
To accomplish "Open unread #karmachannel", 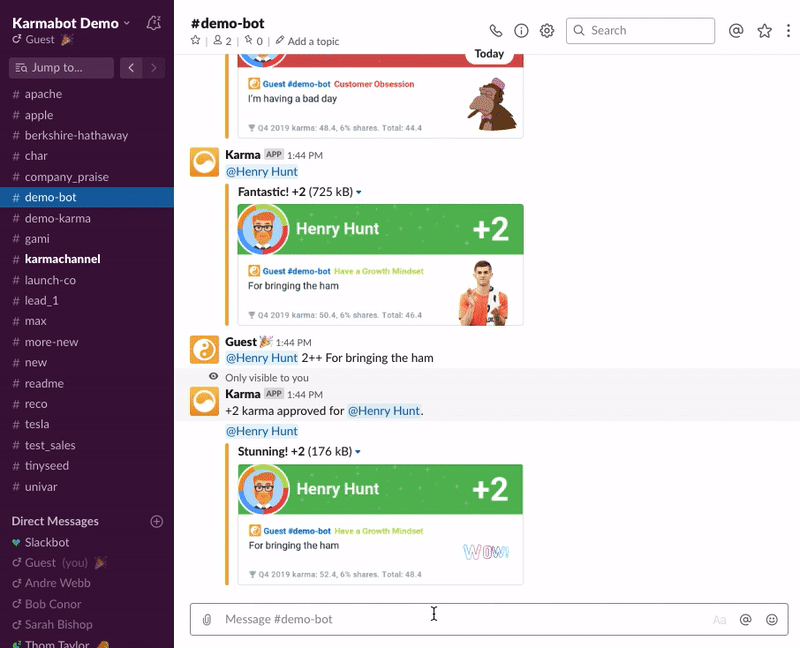I will pos(87,259).
